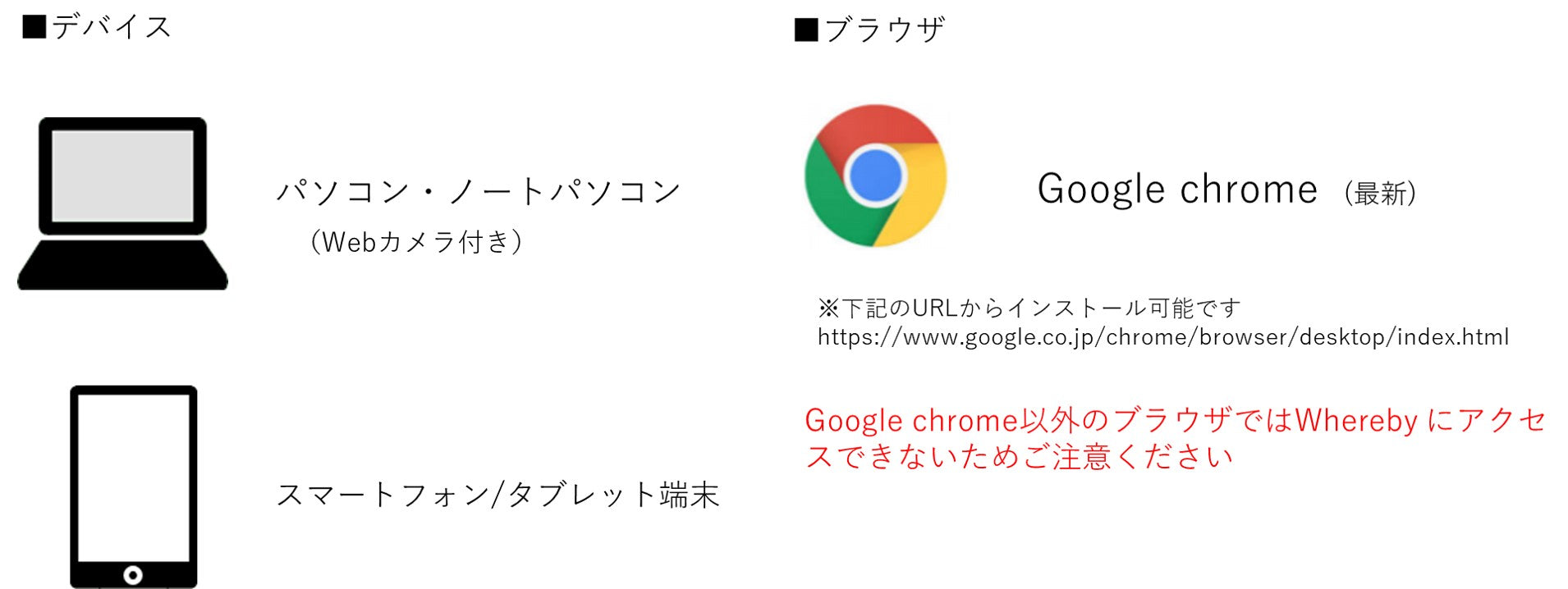Click the laptop computer icon
Screen dimensions: 1568x589
(122, 203)
